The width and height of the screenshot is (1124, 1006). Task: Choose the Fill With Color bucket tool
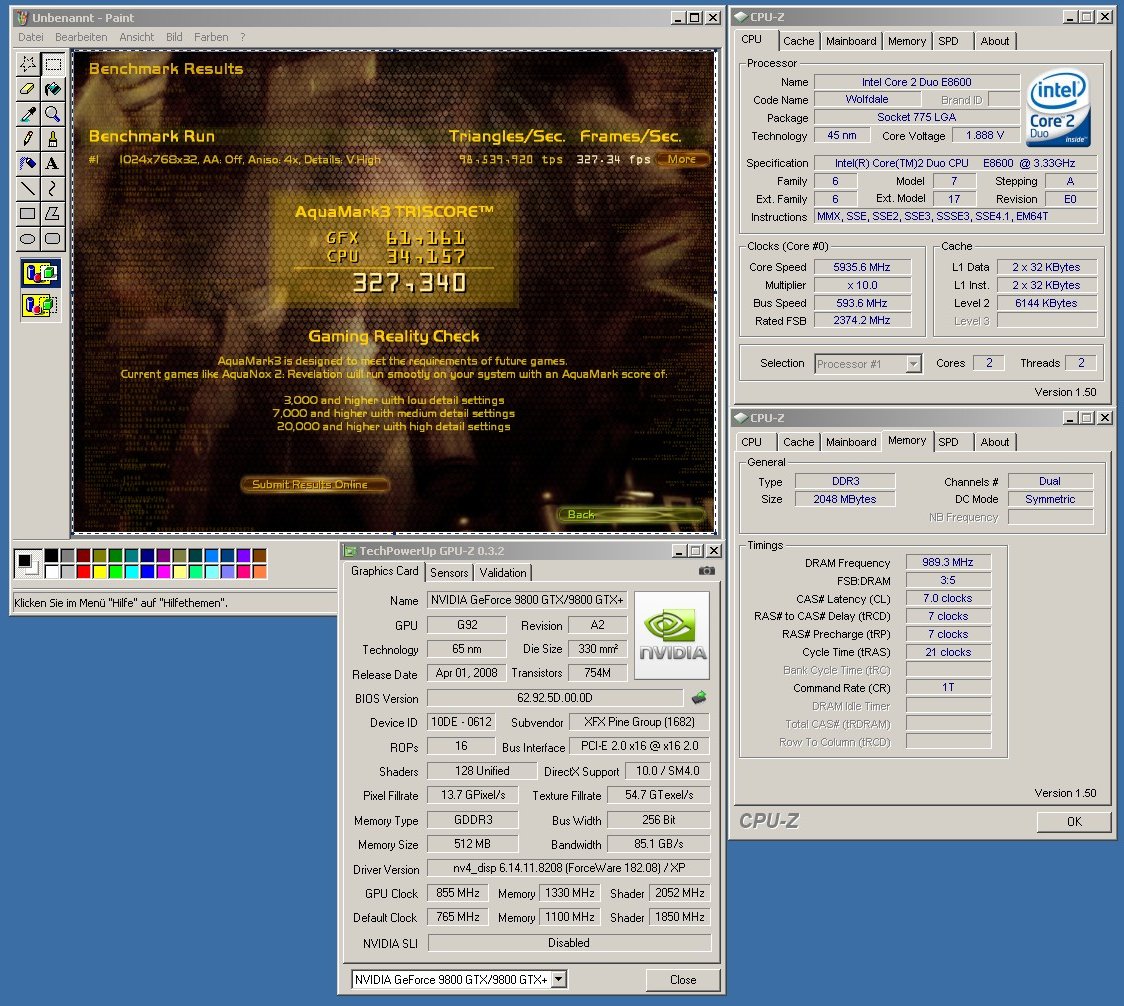pyautogui.click(x=53, y=89)
